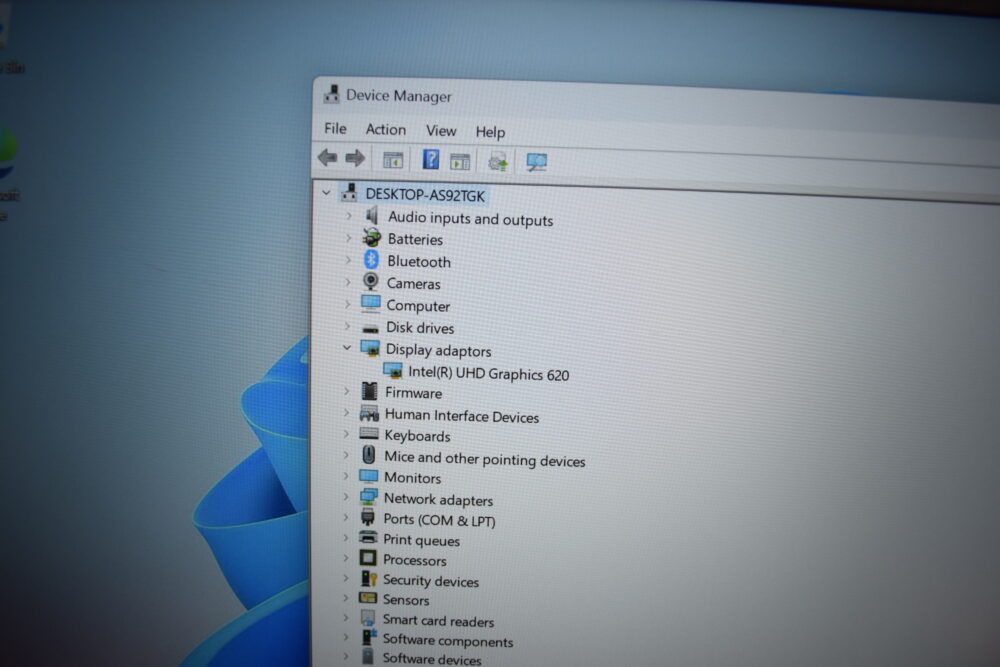Select the Ports (COM & LPT) label
The image size is (1000, 667).
pyautogui.click(x=439, y=520)
